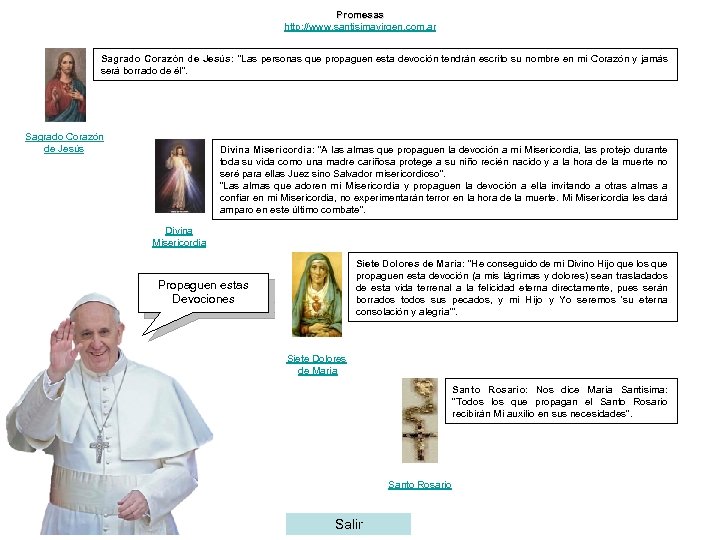Click the 'Promesas' title text
The image size is (720, 540).
pyautogui.click(x=360, y=15)
